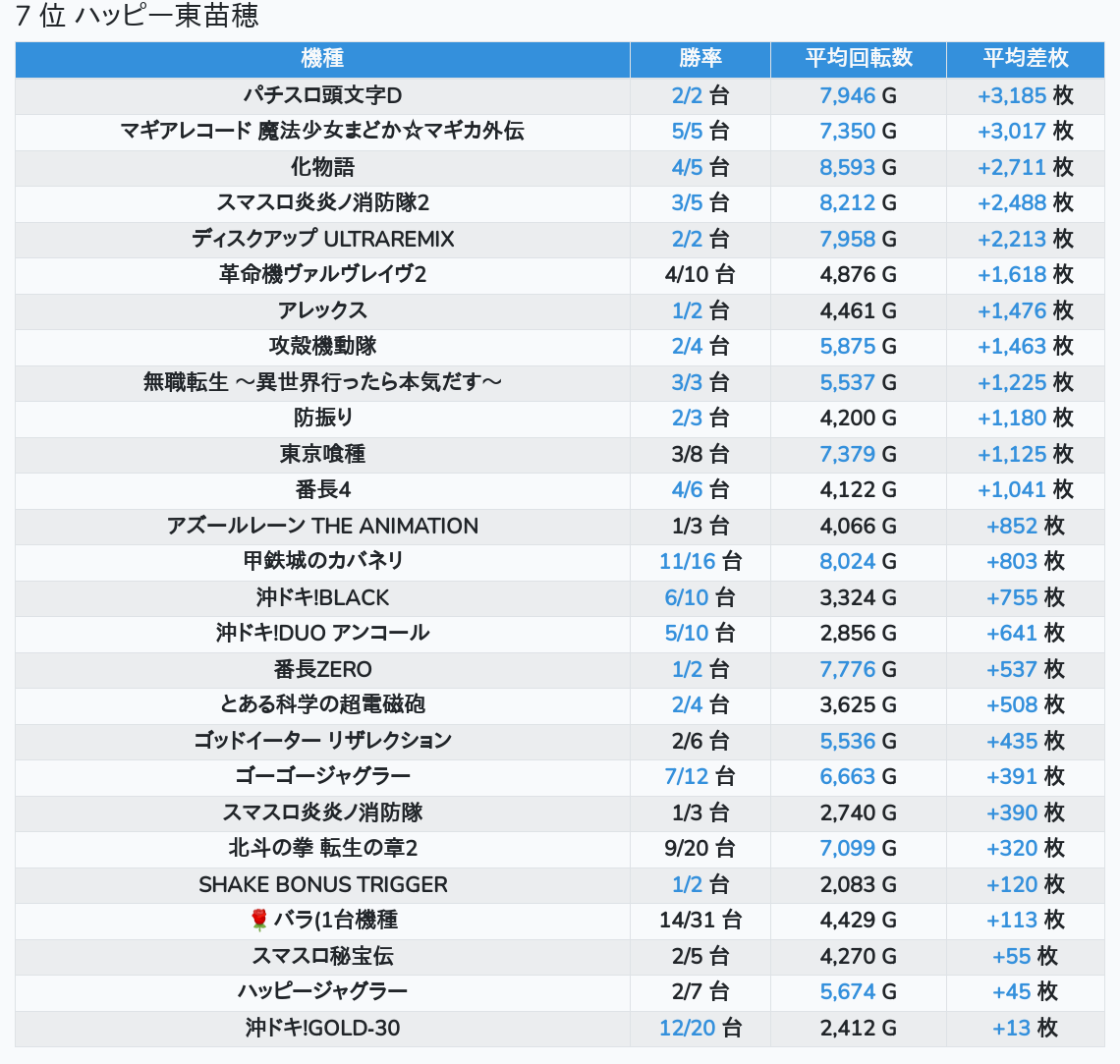This screenshot has width=1120, height=1064.
Task: Click the 東京喰種 machine name
Action: click(322, 454)
